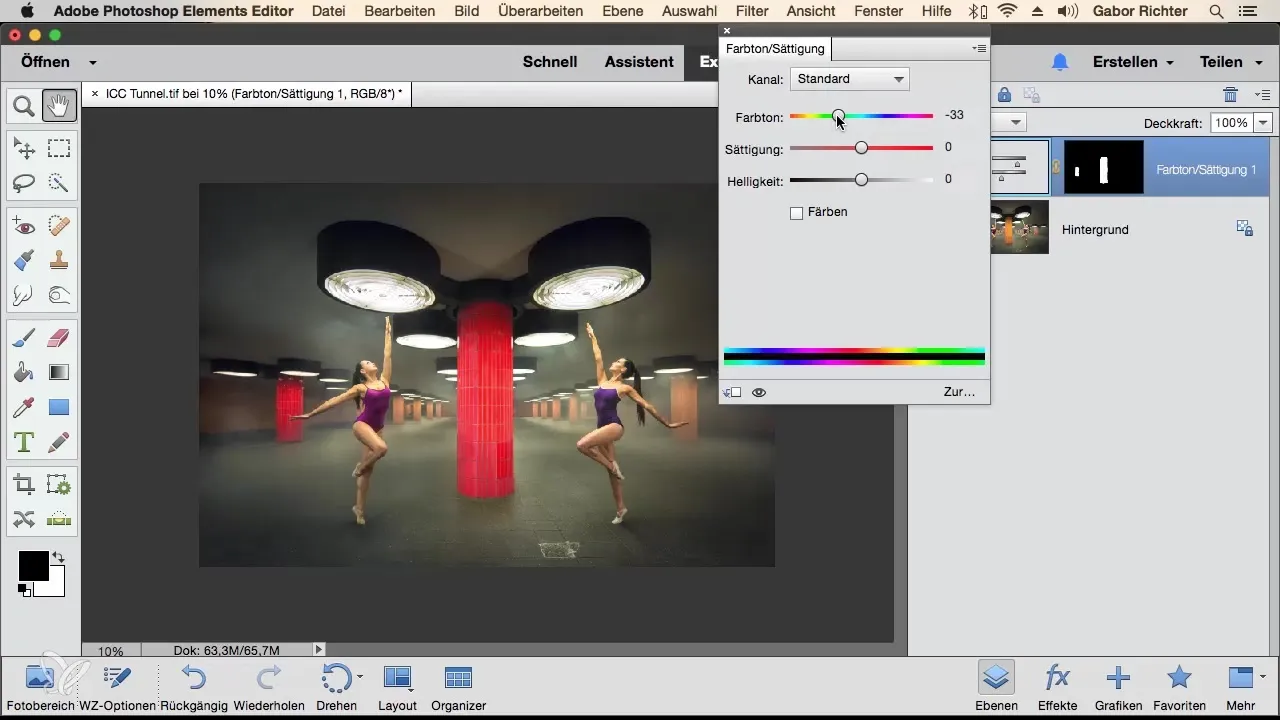Open the Erstellen dropdown menu
The image size is (1280, 720).
tap(1133, 62)
